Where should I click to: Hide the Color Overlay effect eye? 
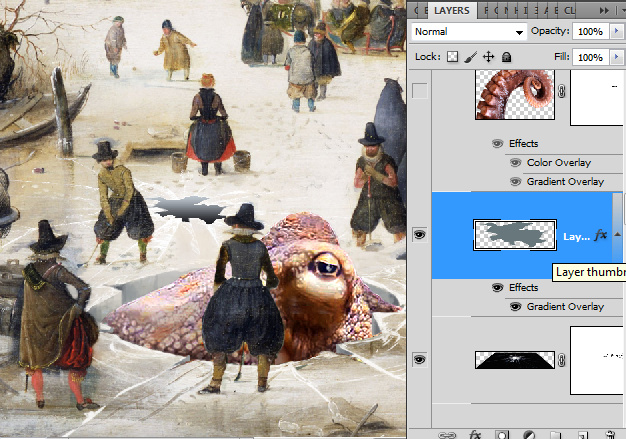pos(515,162)
